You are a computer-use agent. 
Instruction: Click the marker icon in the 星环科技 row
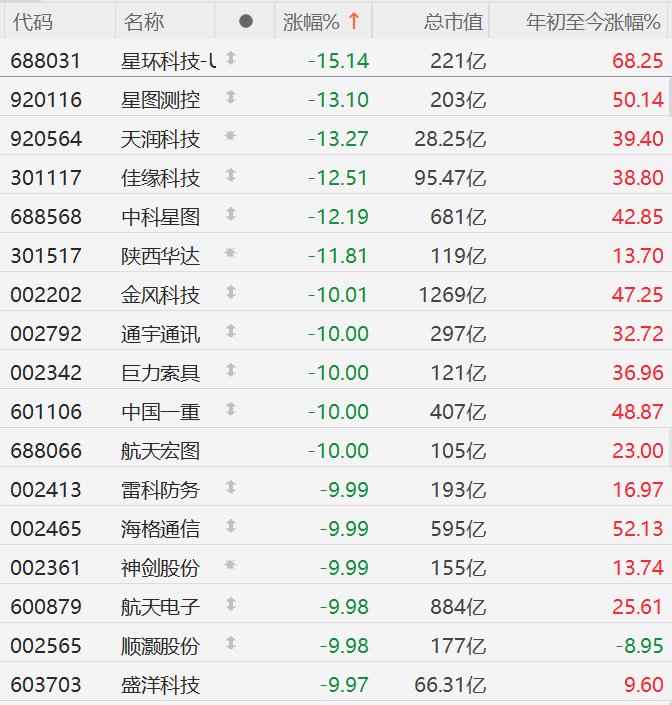click(x=231, y=58)
